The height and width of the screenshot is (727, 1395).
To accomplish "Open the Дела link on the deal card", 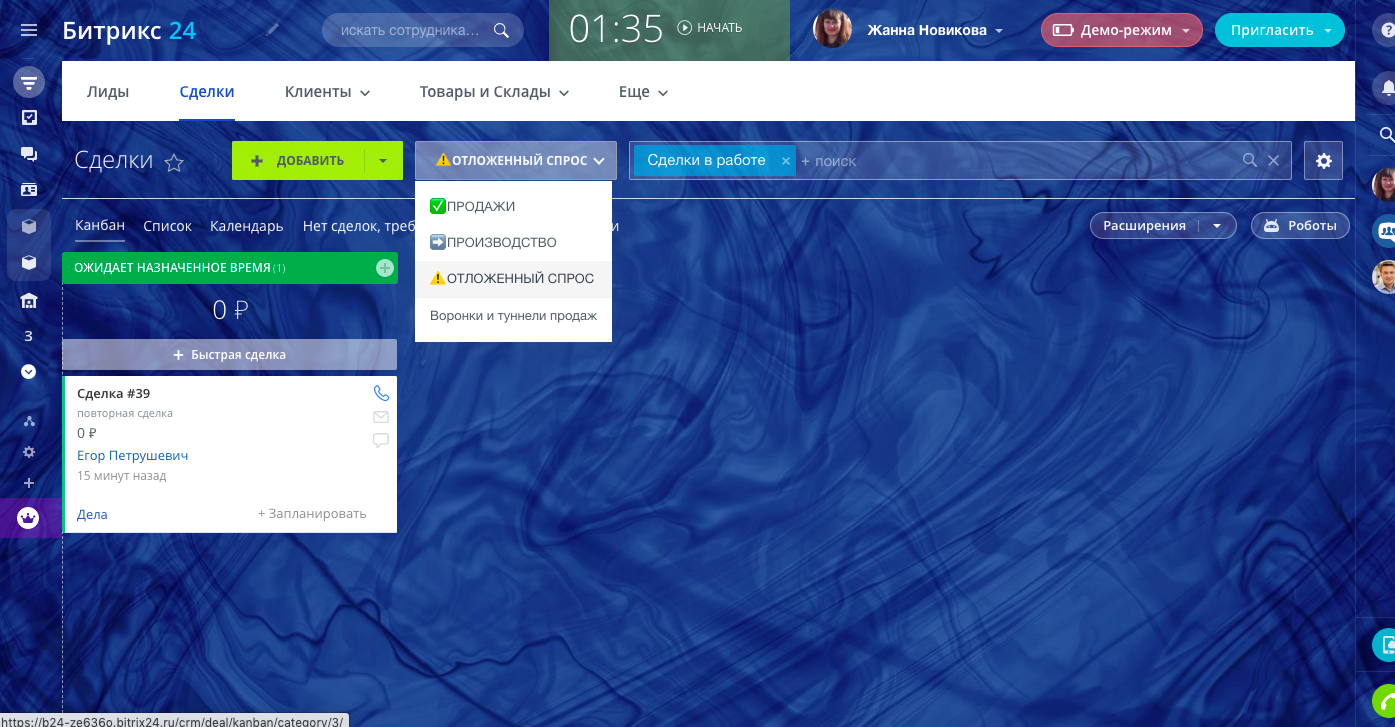I will (x=92, y=514).
